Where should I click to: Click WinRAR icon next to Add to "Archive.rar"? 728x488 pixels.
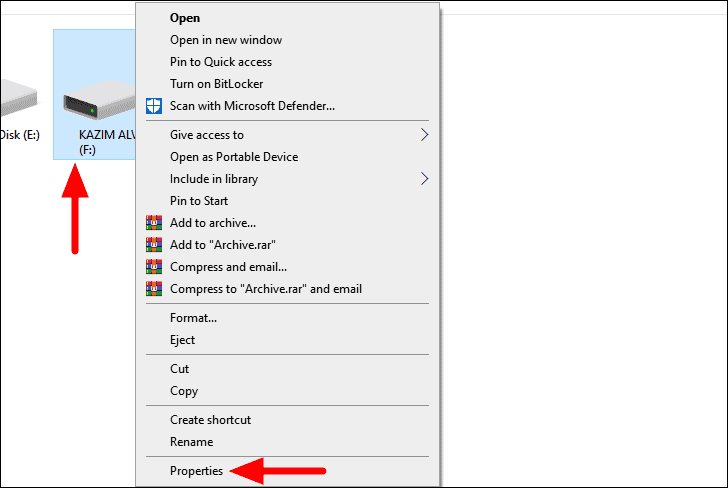(x=154, y=245)
